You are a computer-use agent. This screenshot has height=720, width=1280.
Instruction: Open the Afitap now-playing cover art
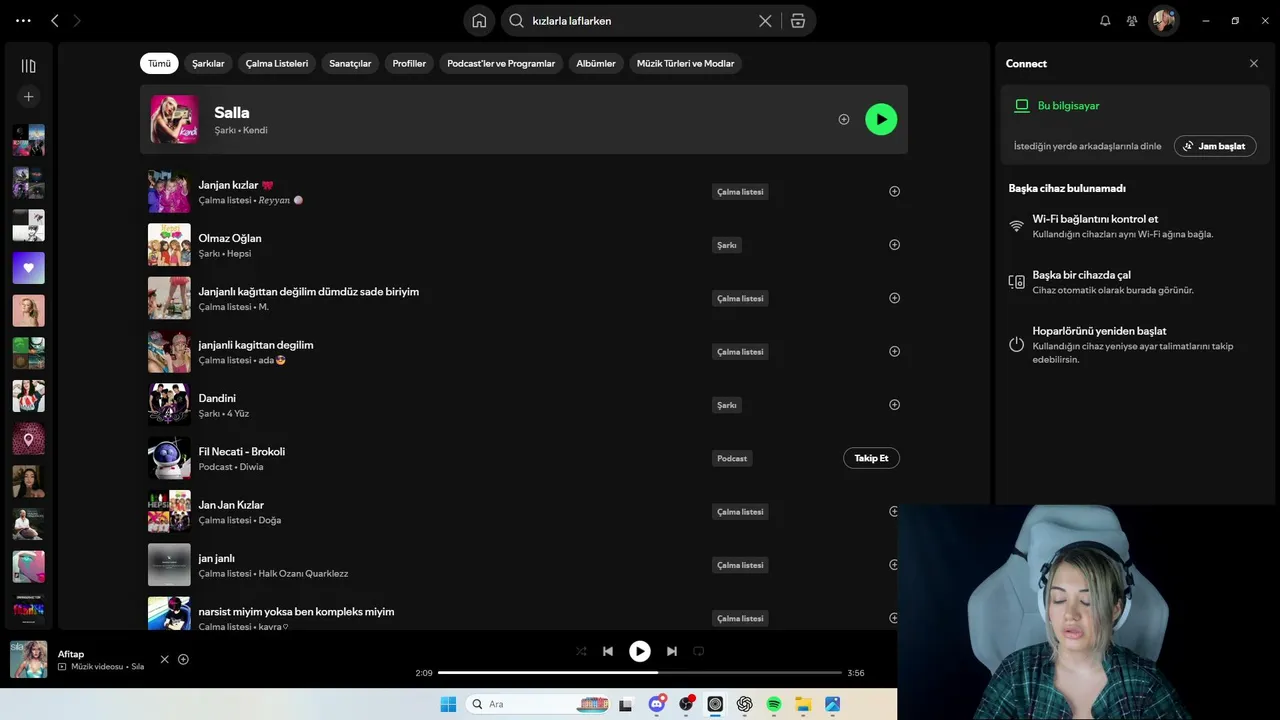click(29, 659)
